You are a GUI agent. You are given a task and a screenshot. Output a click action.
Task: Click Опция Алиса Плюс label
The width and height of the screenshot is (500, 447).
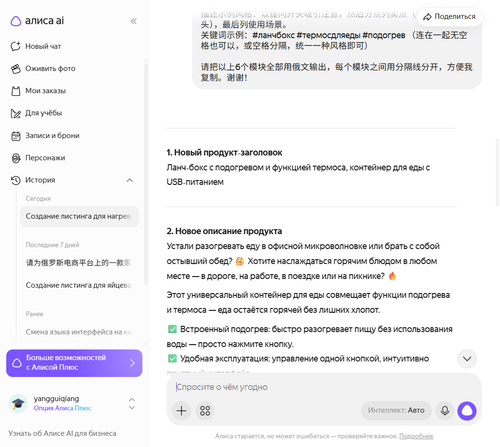(62, 408)
